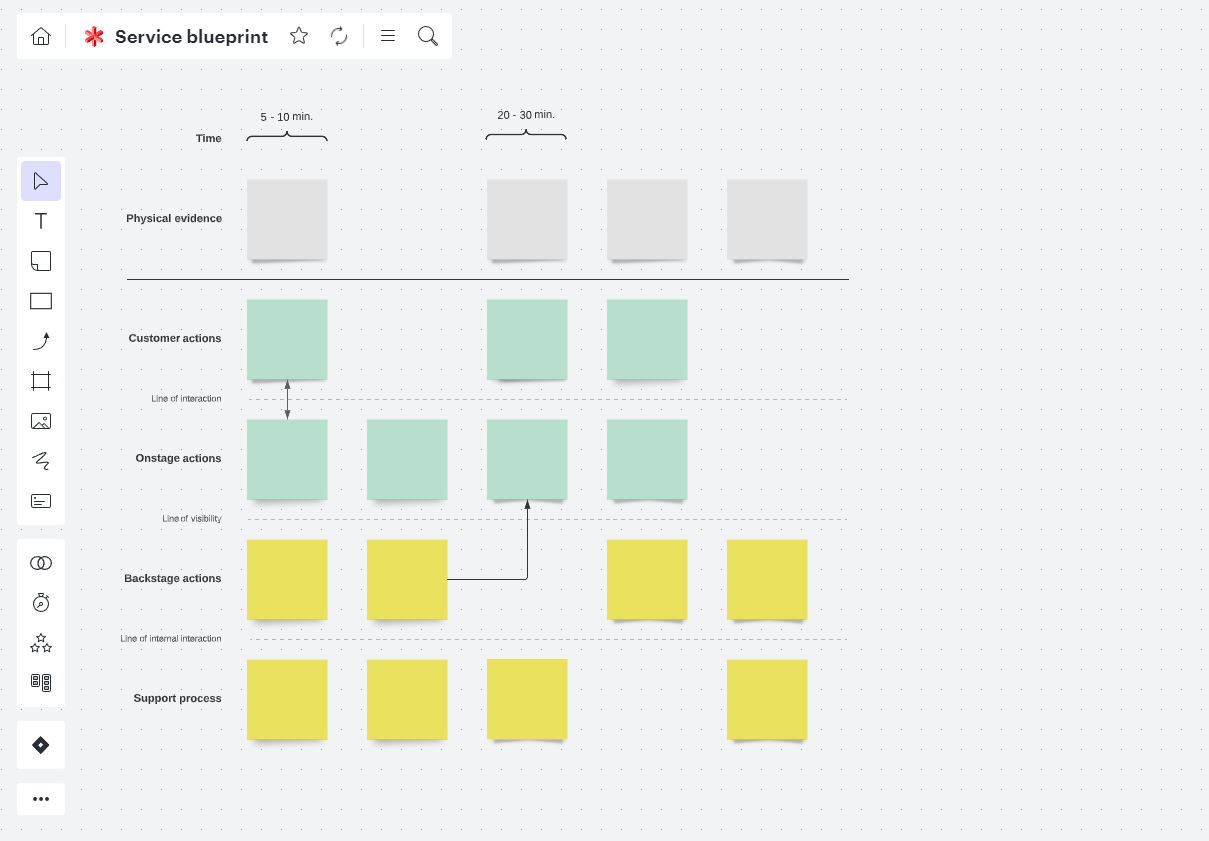Select the cursor selection tool
This screenshot has height=841, width=1209.
(40, 180)
